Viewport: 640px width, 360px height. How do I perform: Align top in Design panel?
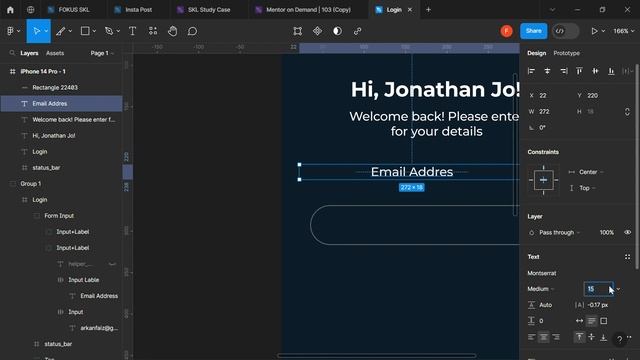(x=579, y=71)
